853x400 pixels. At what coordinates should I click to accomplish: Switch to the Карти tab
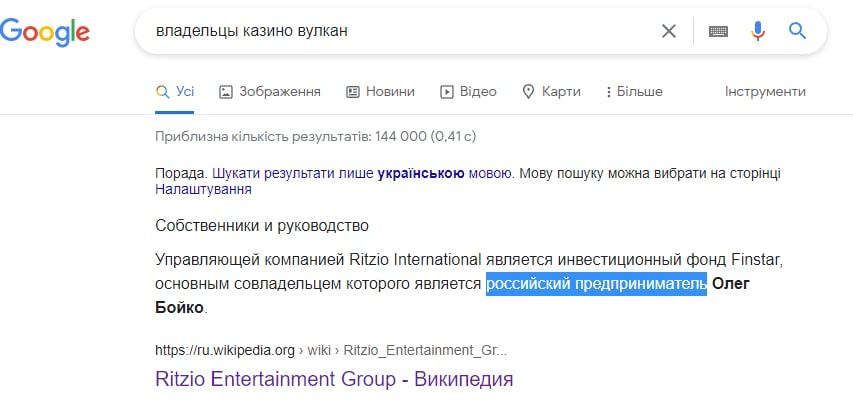point(551,91)
